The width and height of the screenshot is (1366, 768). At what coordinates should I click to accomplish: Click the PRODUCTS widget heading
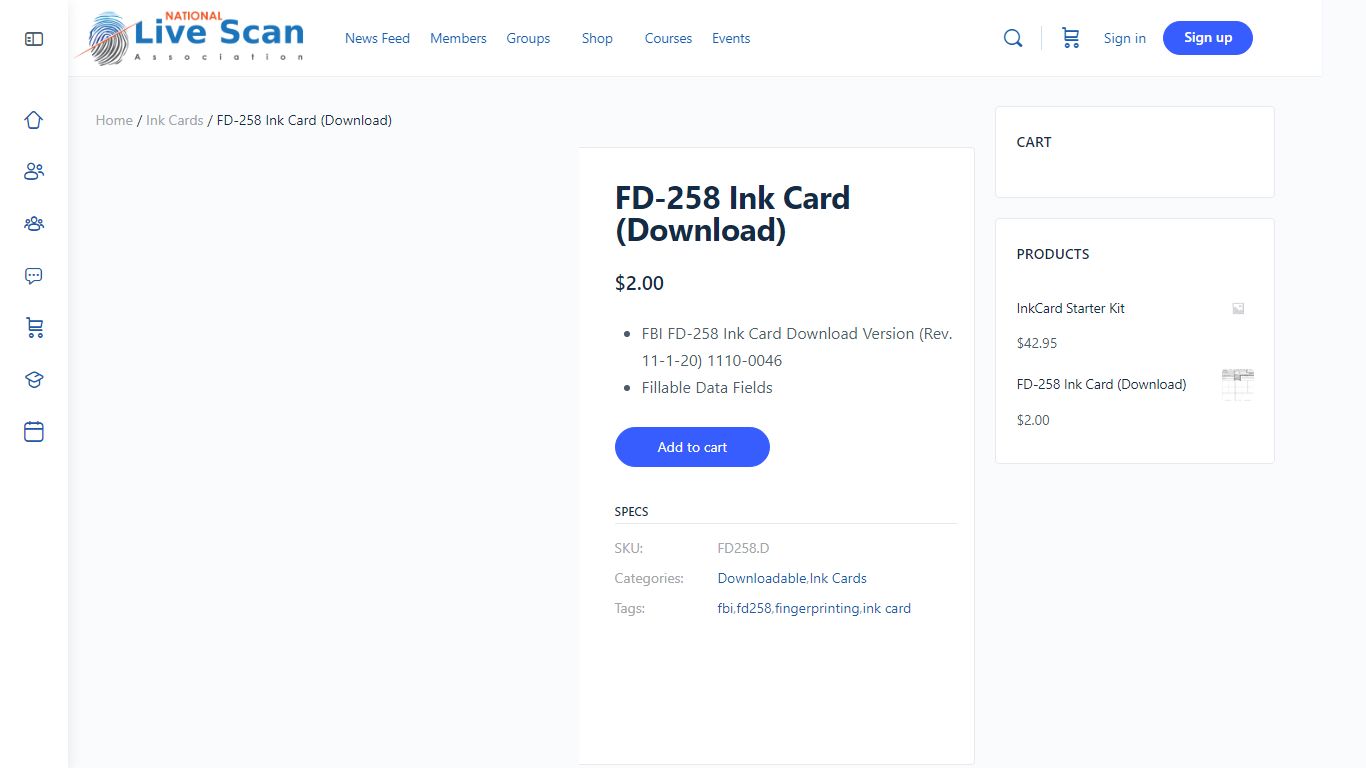click(1053, 254)
